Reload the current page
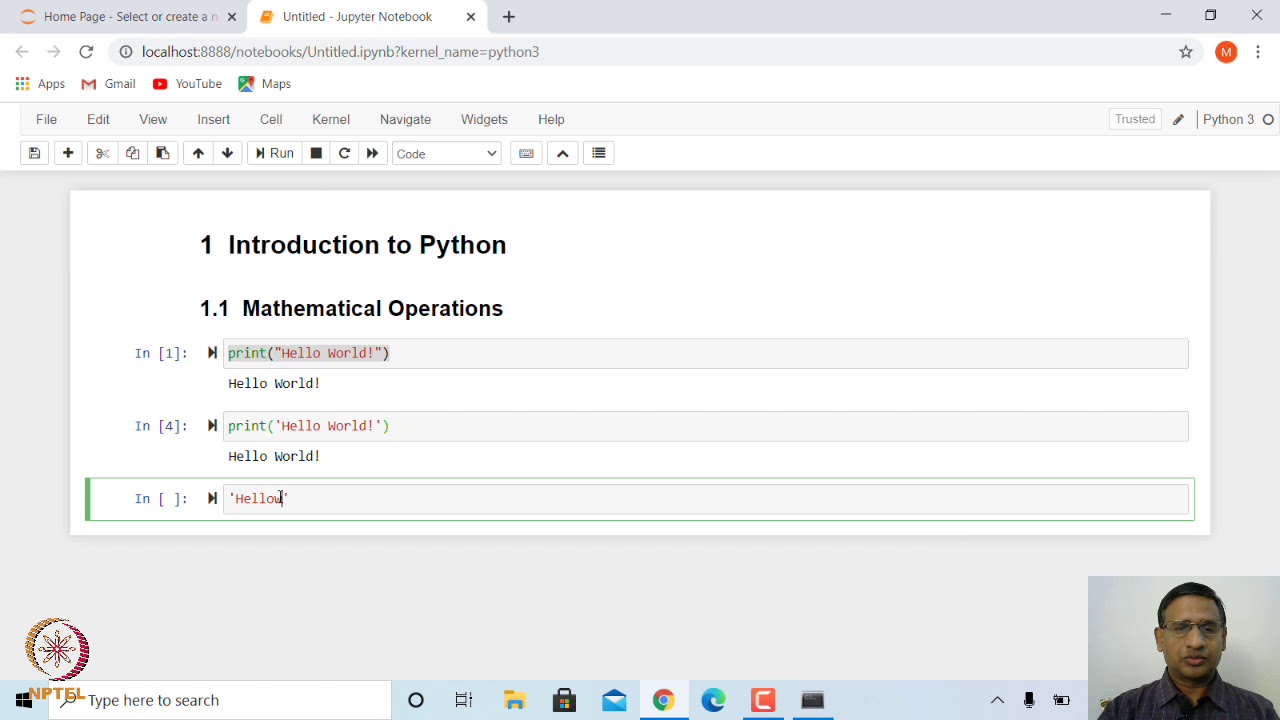Screen dimensions: 1280x720 (86, 52)
